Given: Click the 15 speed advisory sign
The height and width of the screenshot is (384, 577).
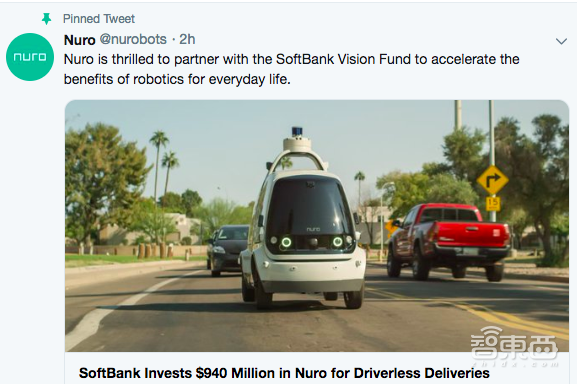Looking at the screenshot, I should (493, 204).
